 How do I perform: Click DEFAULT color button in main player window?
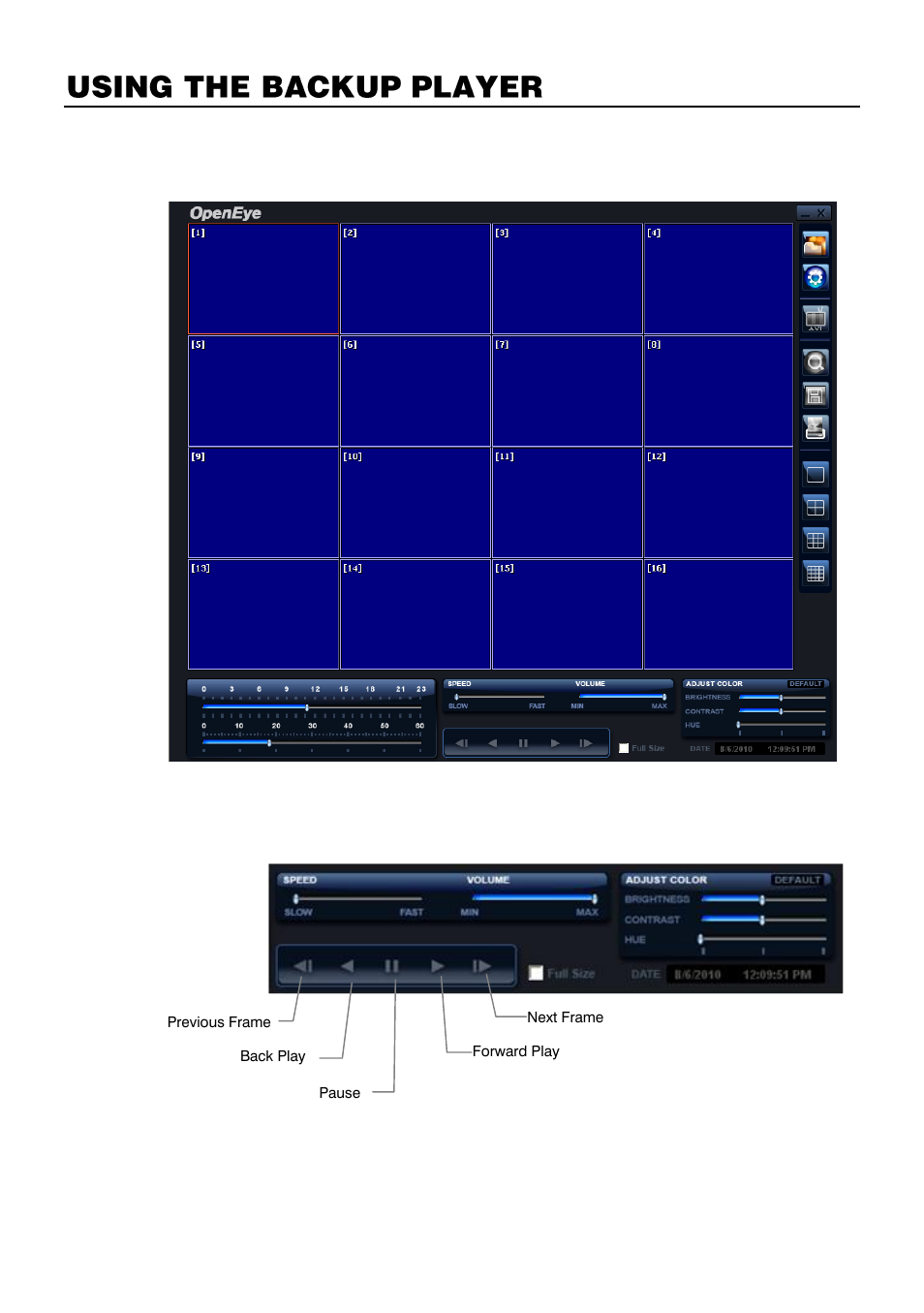coord(805,684)
